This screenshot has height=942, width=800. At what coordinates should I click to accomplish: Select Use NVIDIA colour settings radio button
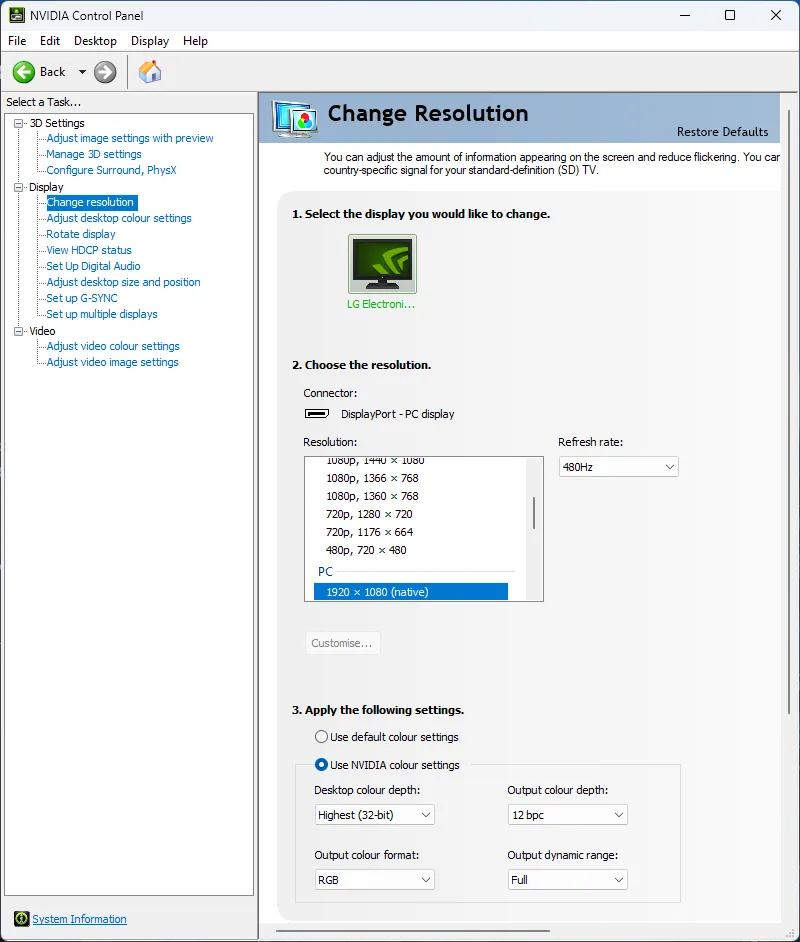(321, 765)
